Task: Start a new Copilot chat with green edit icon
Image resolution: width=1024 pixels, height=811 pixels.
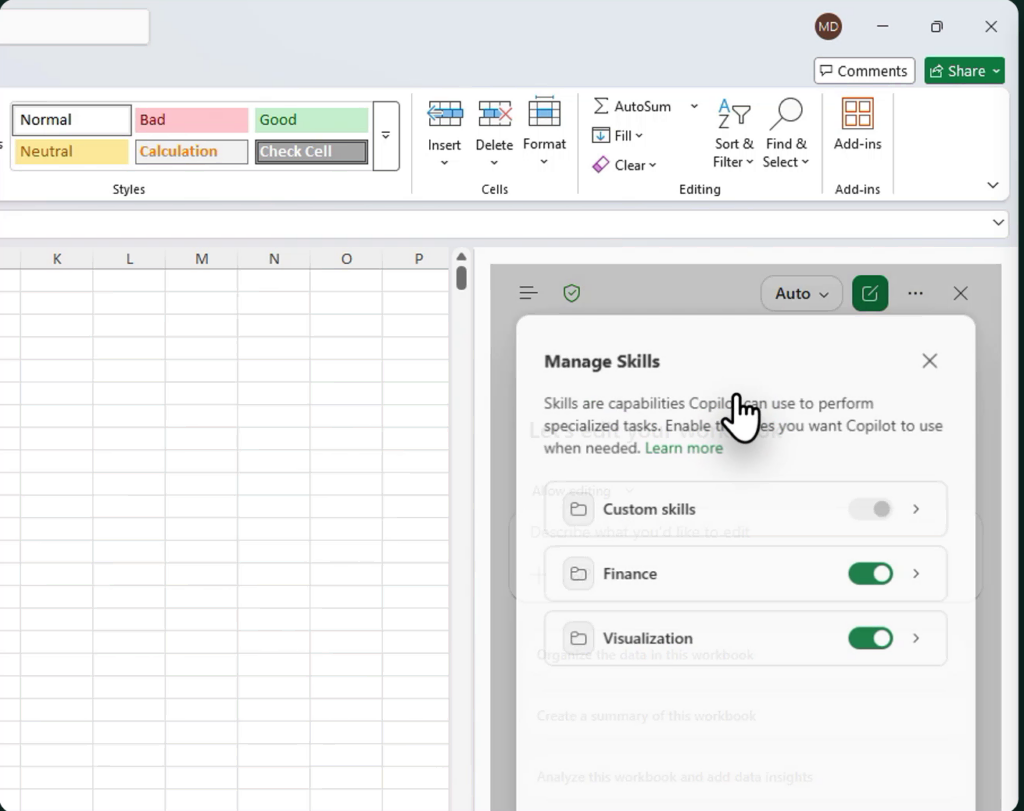Action: coord(870,293)
